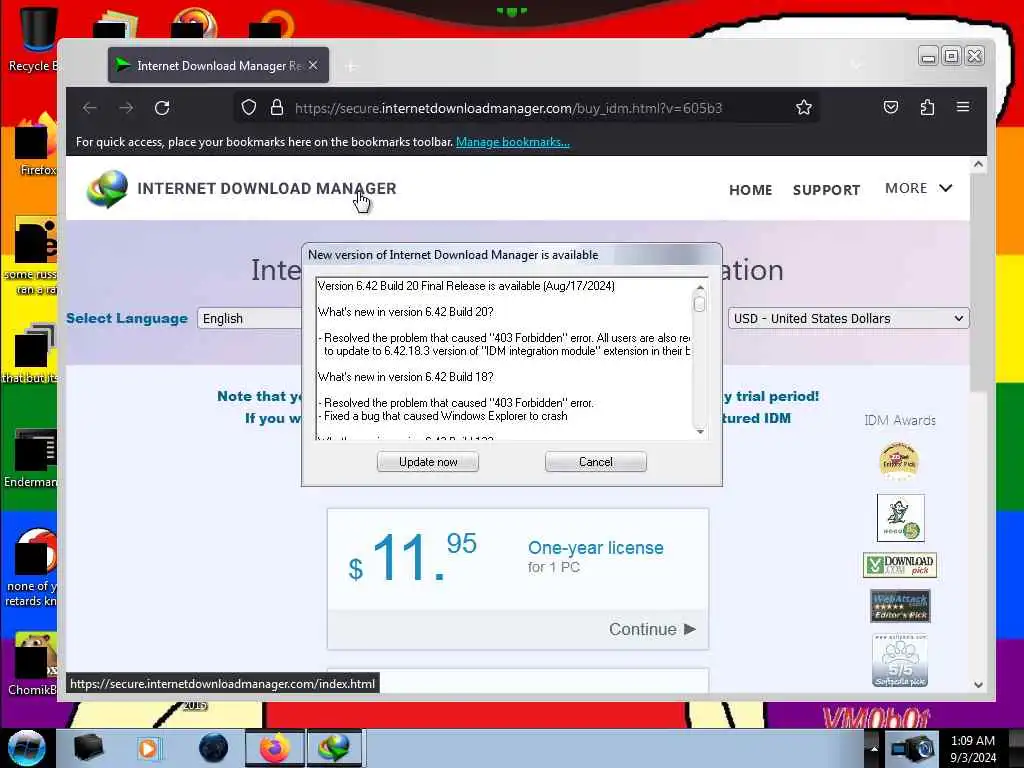Click the Fixed a bug Windows Explorer line

click(x=443, y=416)
